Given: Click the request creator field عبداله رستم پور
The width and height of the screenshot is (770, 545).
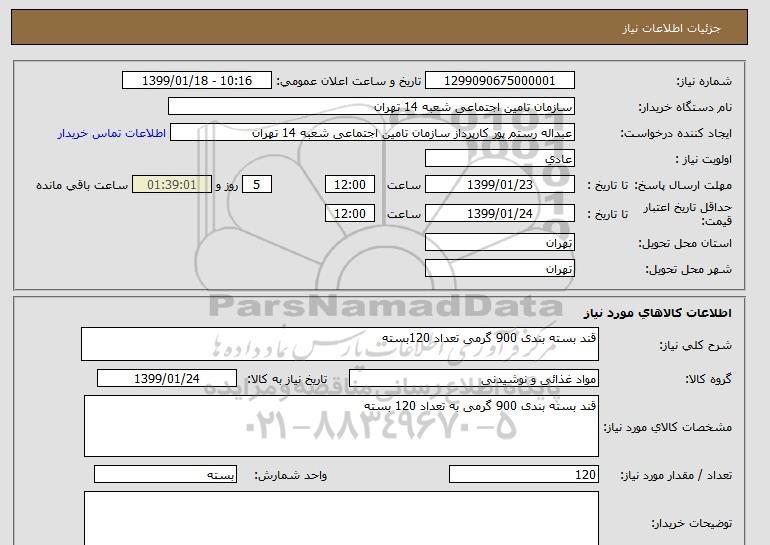Looking at the screenshot, I should click(x=372, y=133).
